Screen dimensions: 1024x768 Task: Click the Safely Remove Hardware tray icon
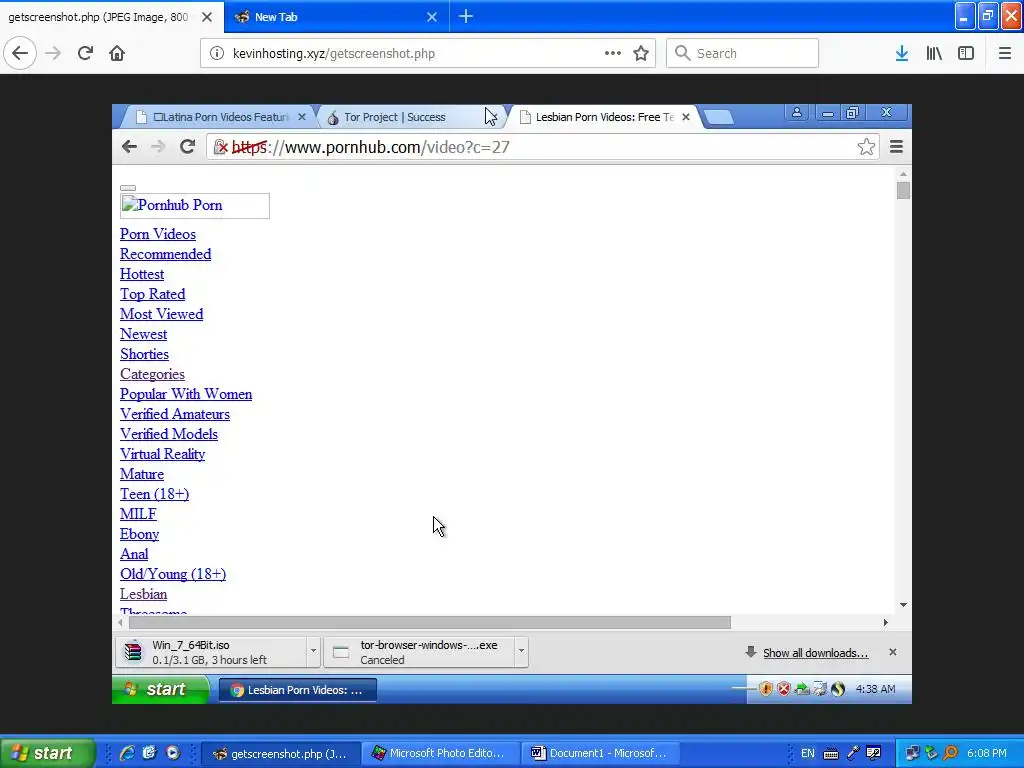[x=802, y=689]
